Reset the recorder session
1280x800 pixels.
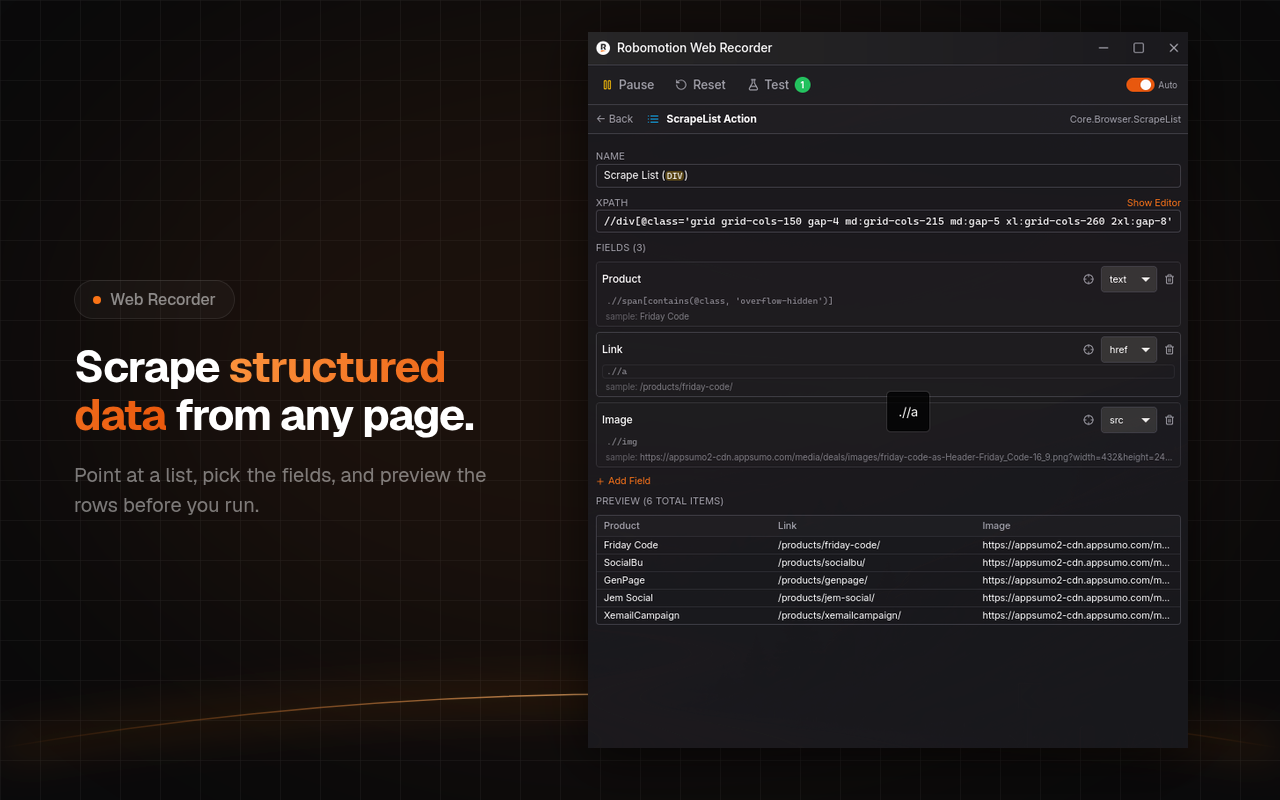[700, 85]
